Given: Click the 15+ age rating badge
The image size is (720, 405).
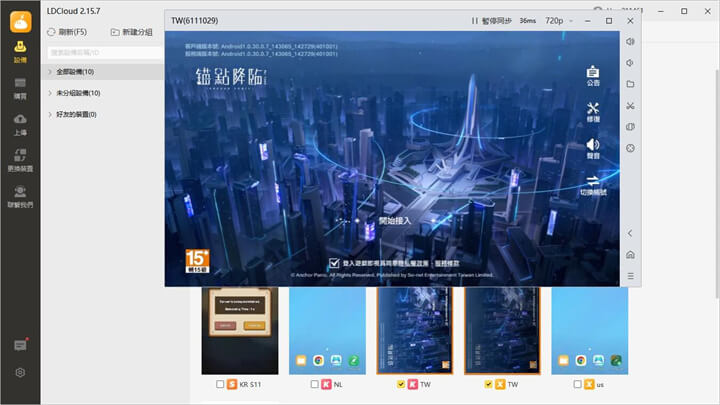Looking at the screenshot, I should 197,261.
